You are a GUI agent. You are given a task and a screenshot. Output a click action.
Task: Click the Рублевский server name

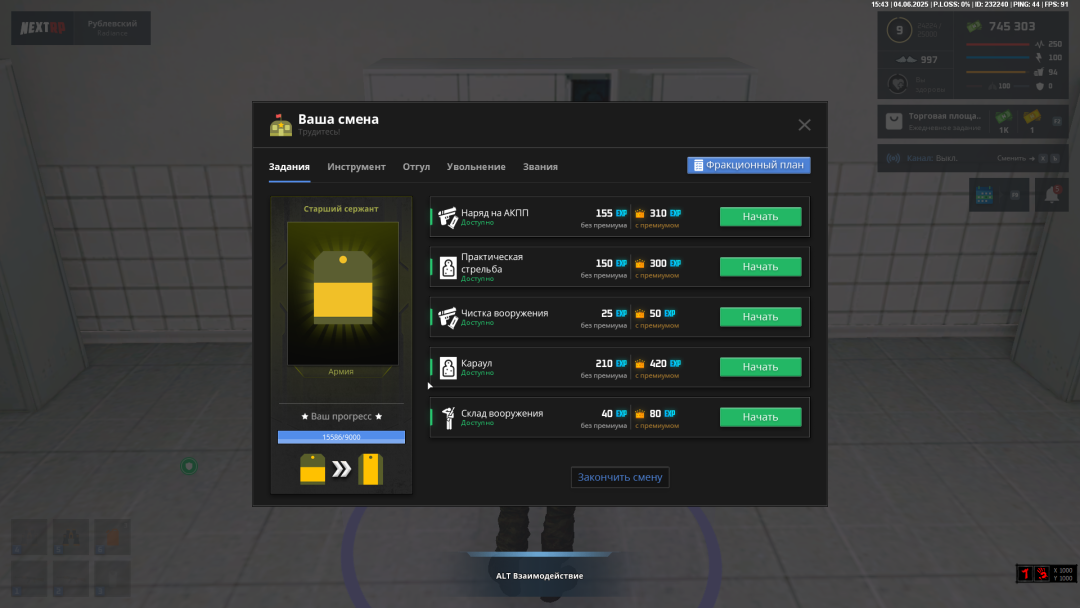click(112, 23)
